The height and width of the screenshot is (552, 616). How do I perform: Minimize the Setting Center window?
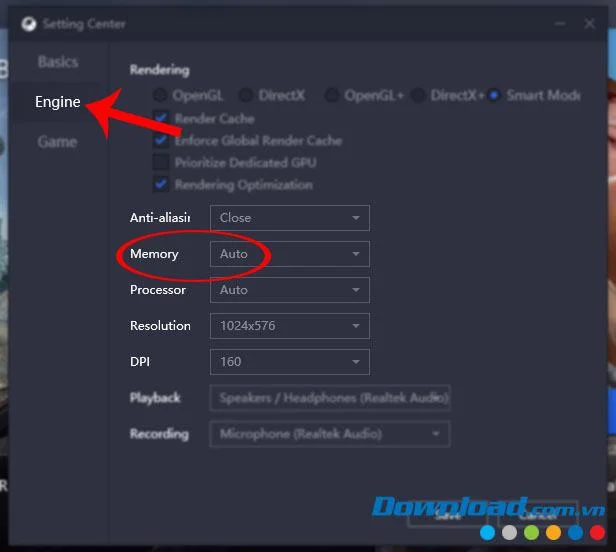tap(560, 24)
